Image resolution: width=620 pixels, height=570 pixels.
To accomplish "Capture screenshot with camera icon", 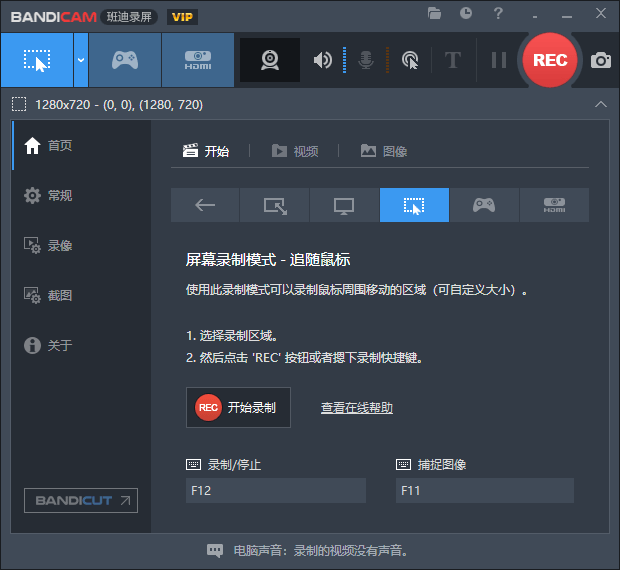I will 601,60.
